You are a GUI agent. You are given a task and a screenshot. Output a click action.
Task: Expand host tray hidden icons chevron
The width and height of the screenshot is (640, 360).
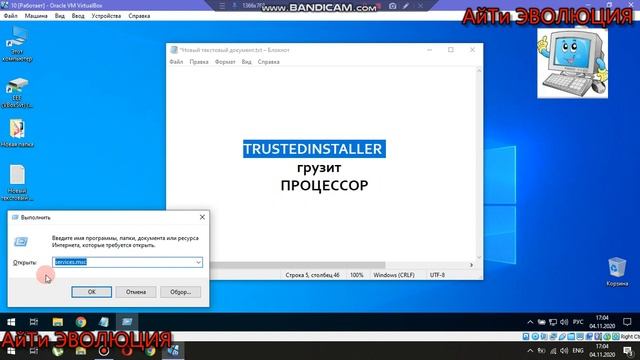point(530,351)
